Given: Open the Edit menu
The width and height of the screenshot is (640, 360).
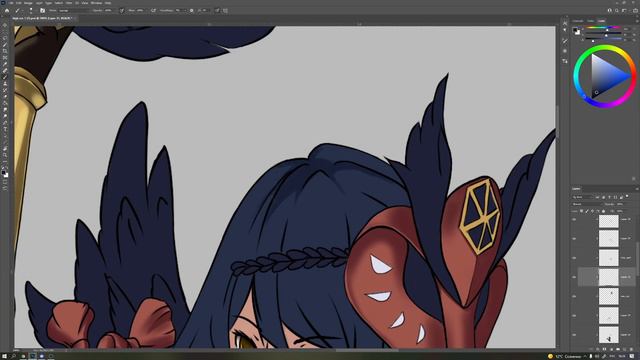Looking at the screenshot, I should tap(18, 3).
